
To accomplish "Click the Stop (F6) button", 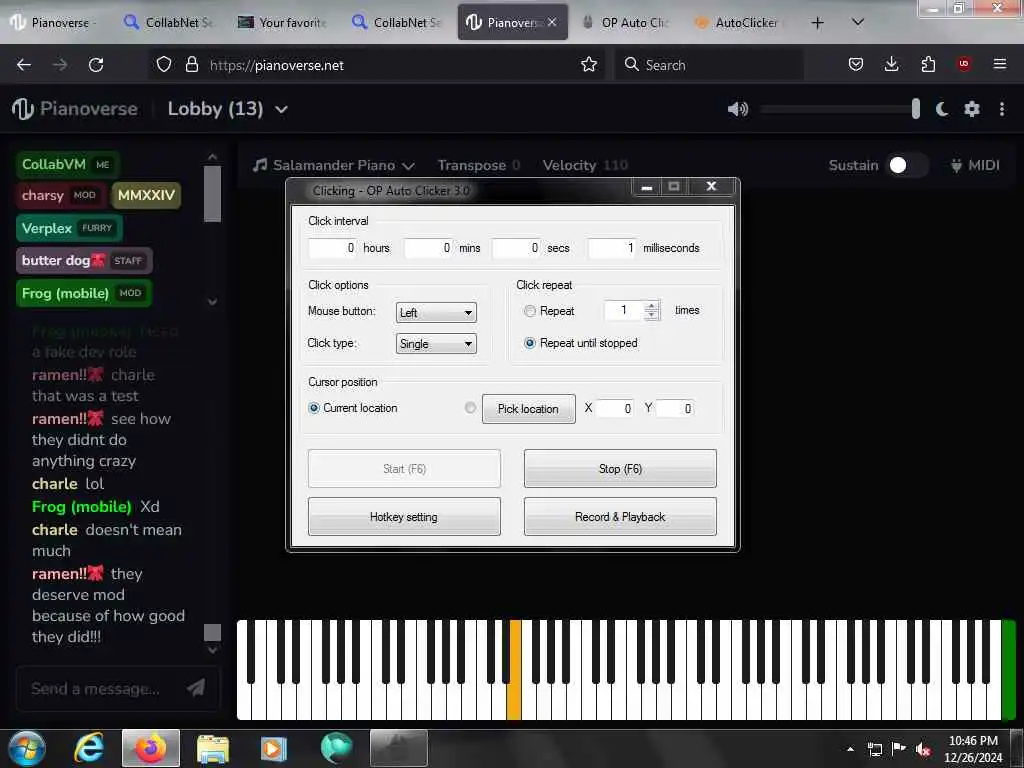I will coord(620,468).
